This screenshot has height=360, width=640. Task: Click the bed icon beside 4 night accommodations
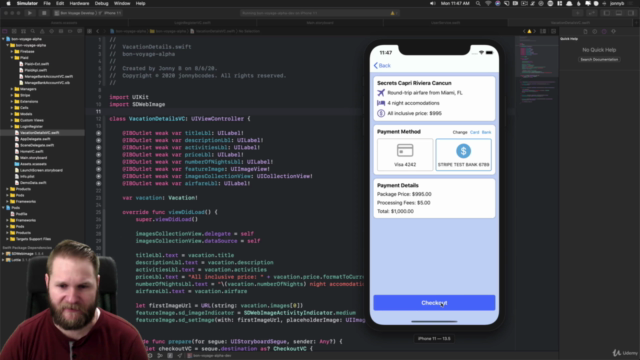pos(381,103)
